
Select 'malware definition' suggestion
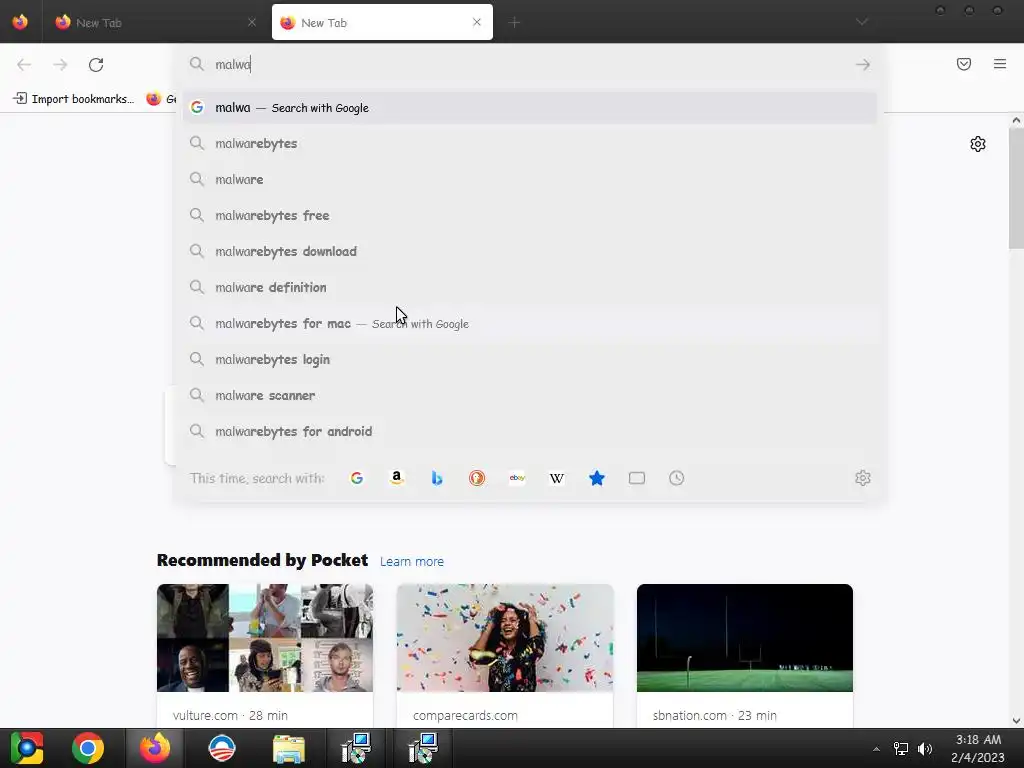(530, 287)
